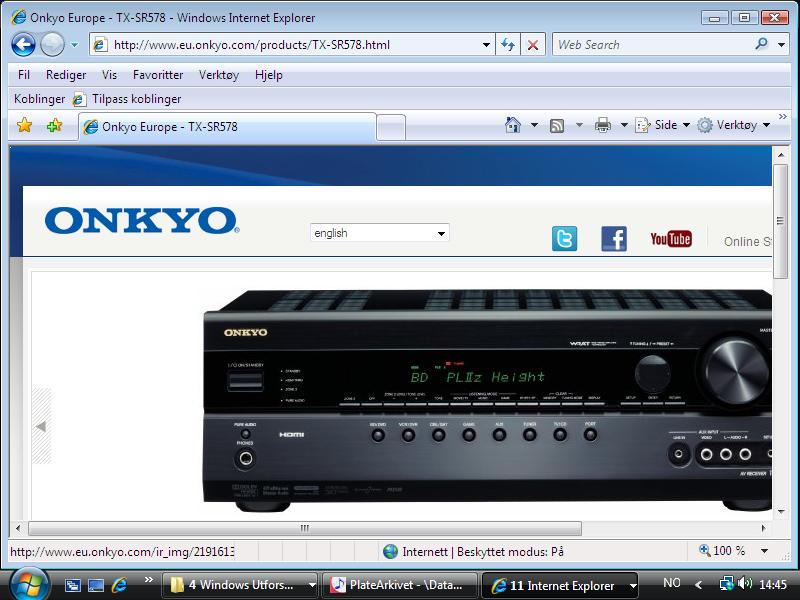This screenshot has width=800, height=600.
Task: Expand the Print options dropdown arrow
Action: (623, 125)
